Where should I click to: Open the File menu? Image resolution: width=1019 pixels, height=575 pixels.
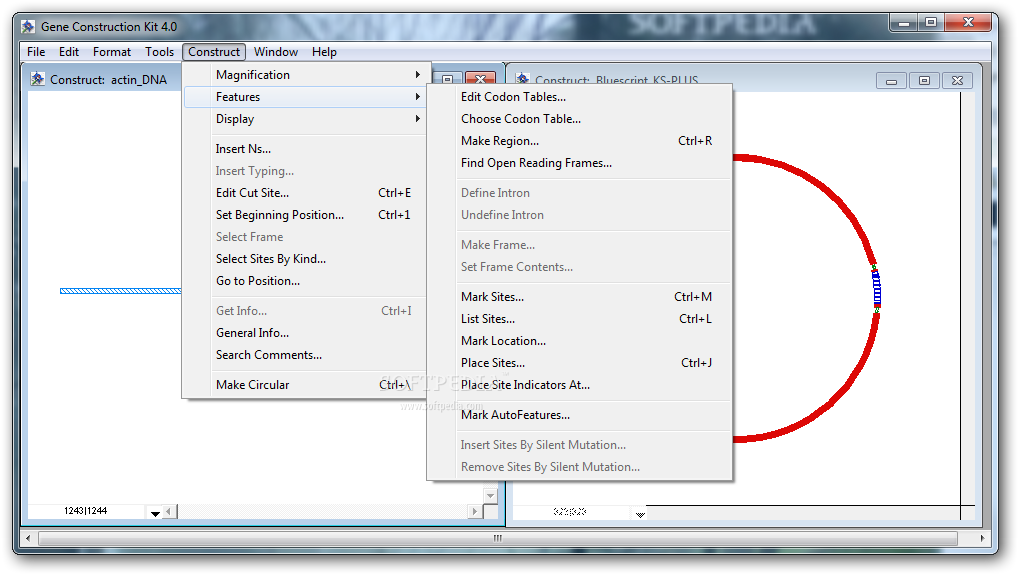(36, 52)
